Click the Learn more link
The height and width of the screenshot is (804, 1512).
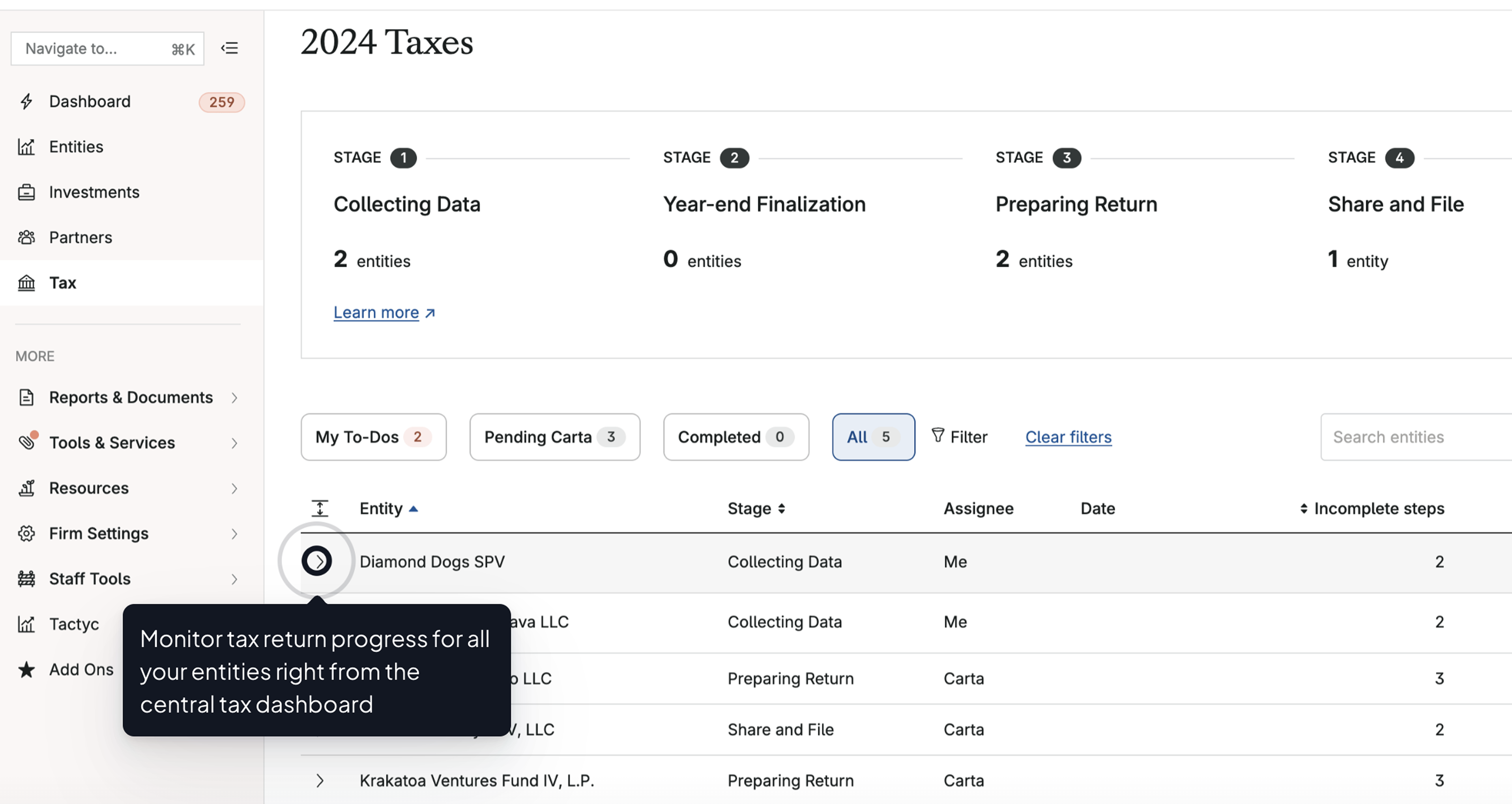pyautogui.click(x=376, y=312)
